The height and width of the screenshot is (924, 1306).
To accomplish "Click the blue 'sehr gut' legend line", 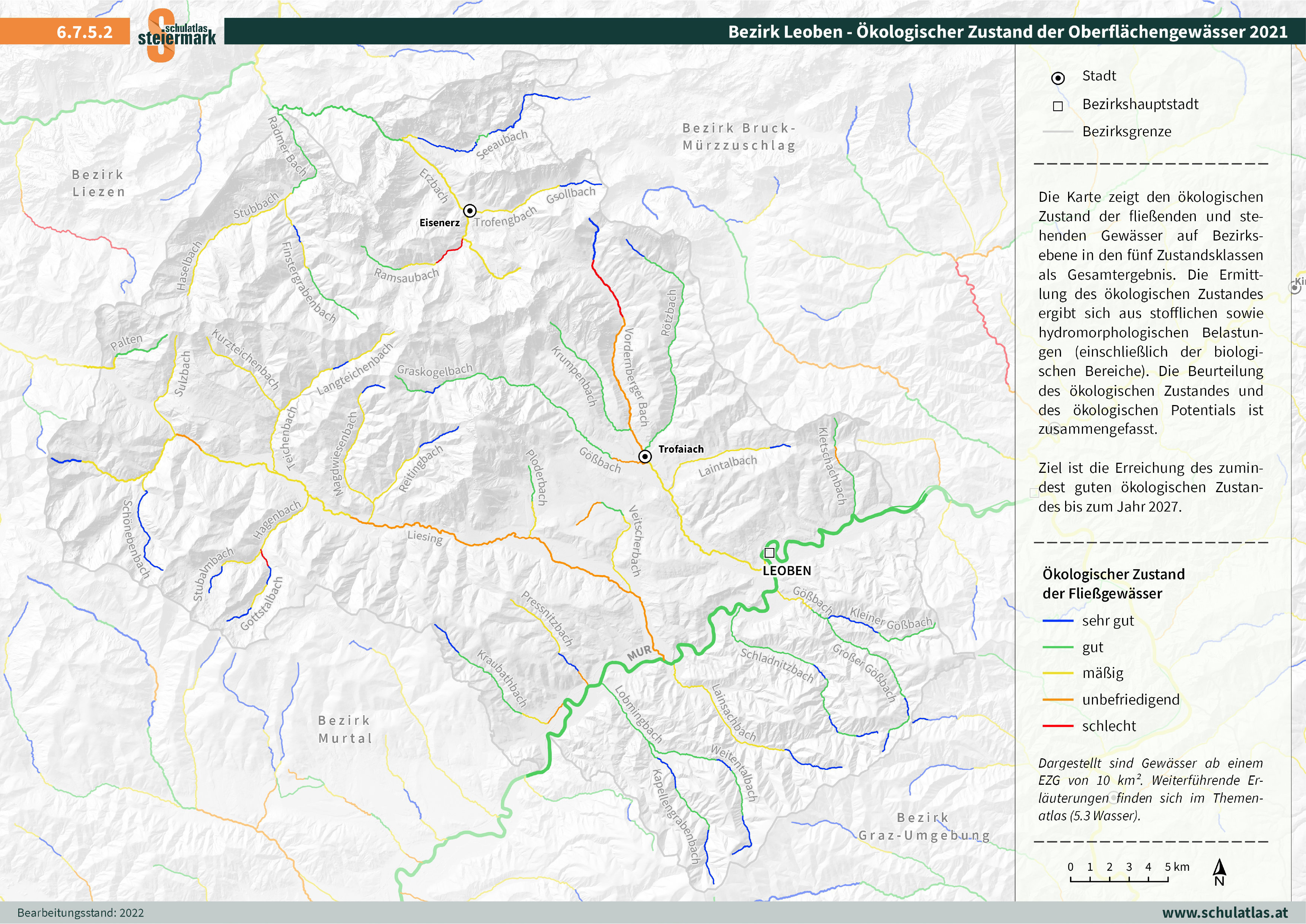I will pos(1057,621).
